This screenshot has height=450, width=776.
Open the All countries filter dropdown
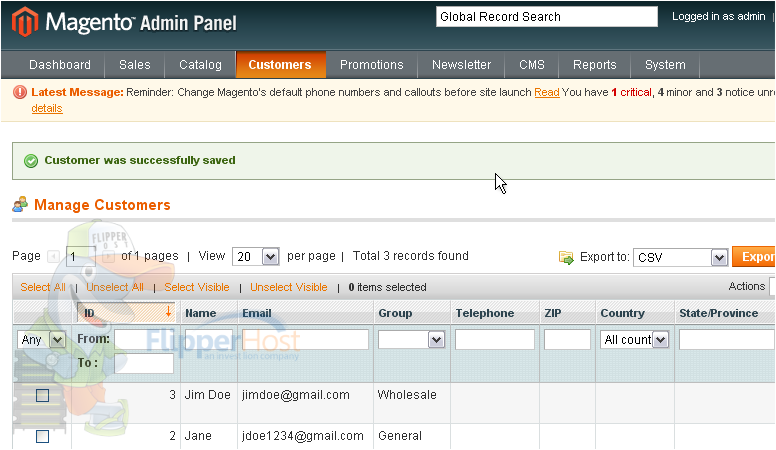[x=634, y=340]
